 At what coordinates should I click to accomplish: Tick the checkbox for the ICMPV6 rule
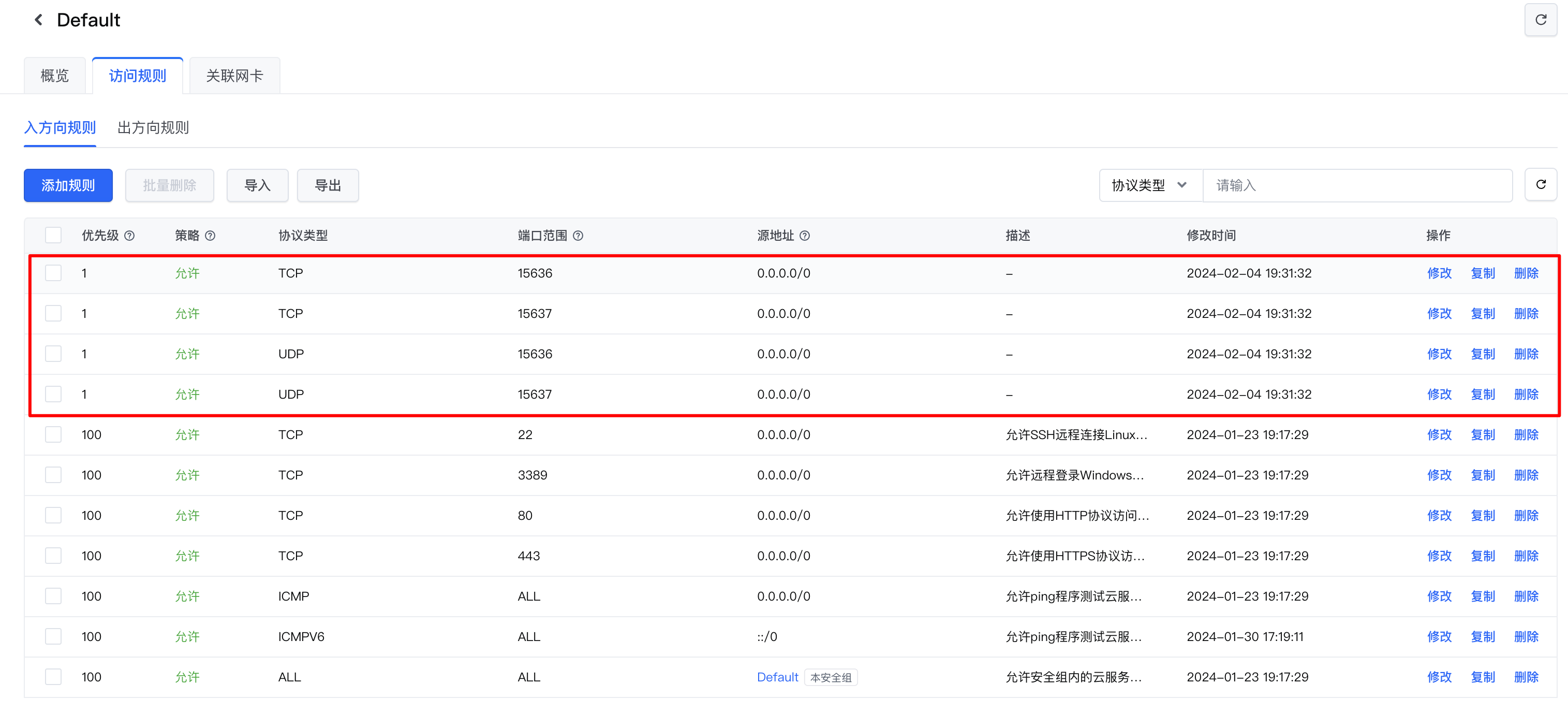click(54, 636)
